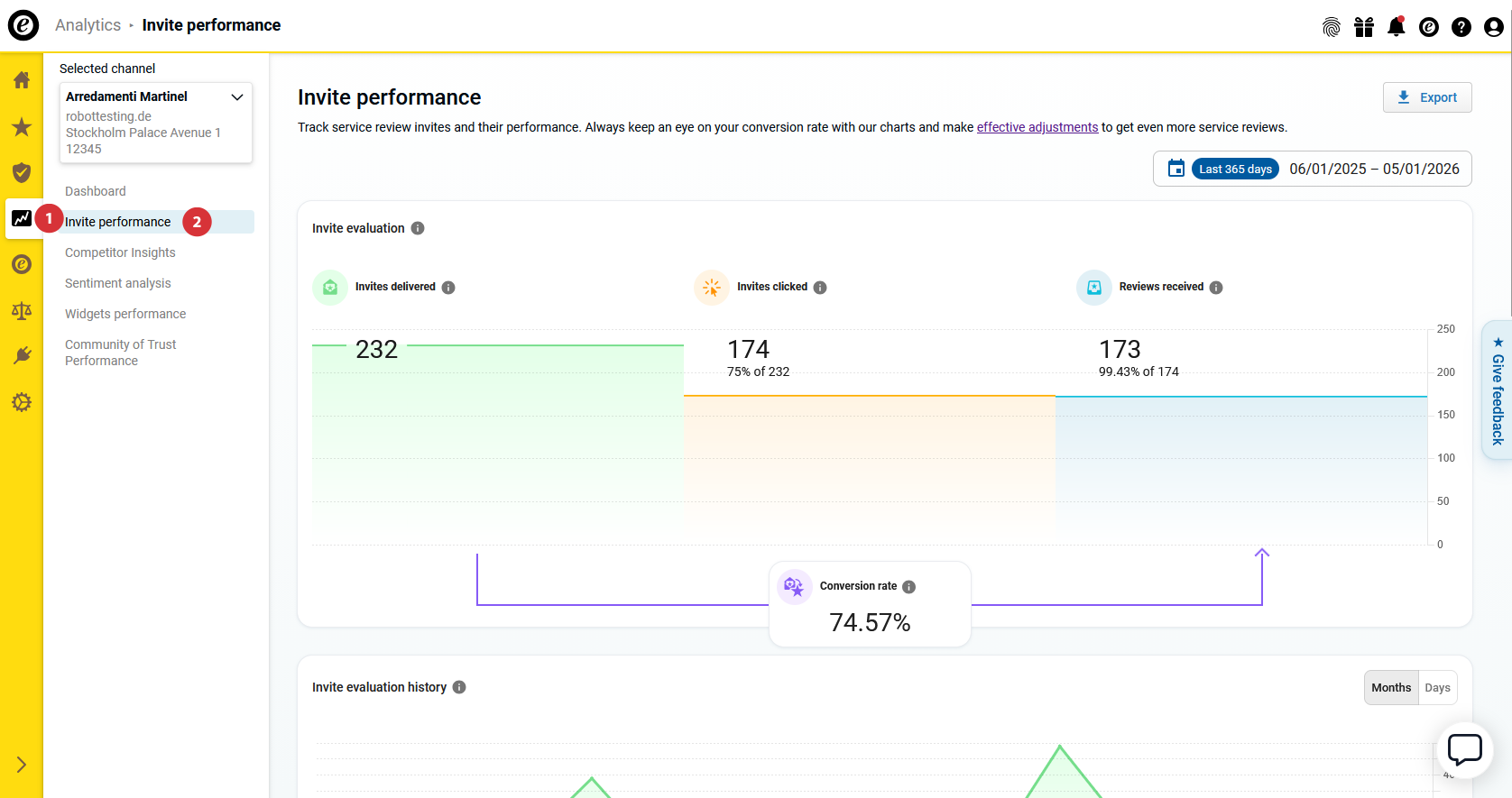Open the Home icon in sidebar

tap(22, 80)
